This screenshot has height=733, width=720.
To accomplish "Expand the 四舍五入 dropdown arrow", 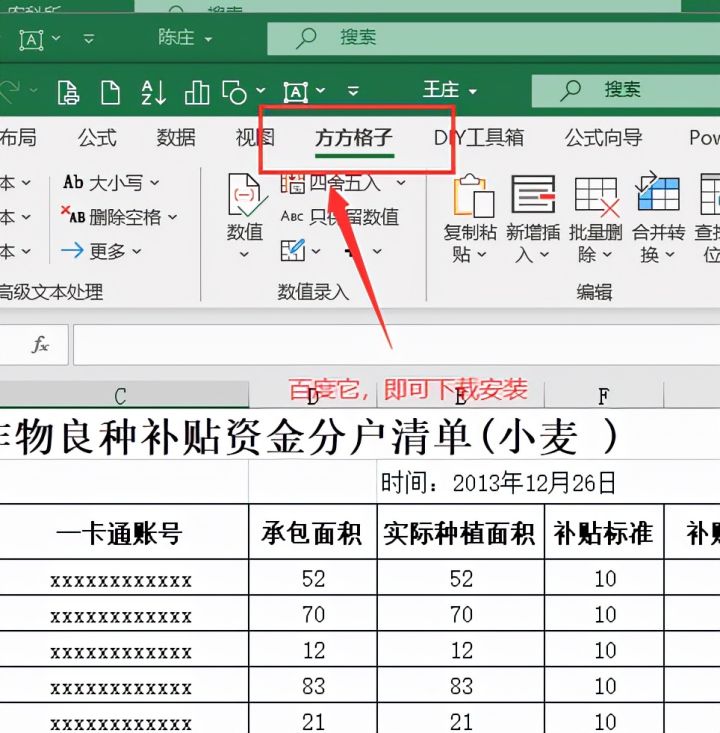I will pyautogui.click(x=401, y=182).
